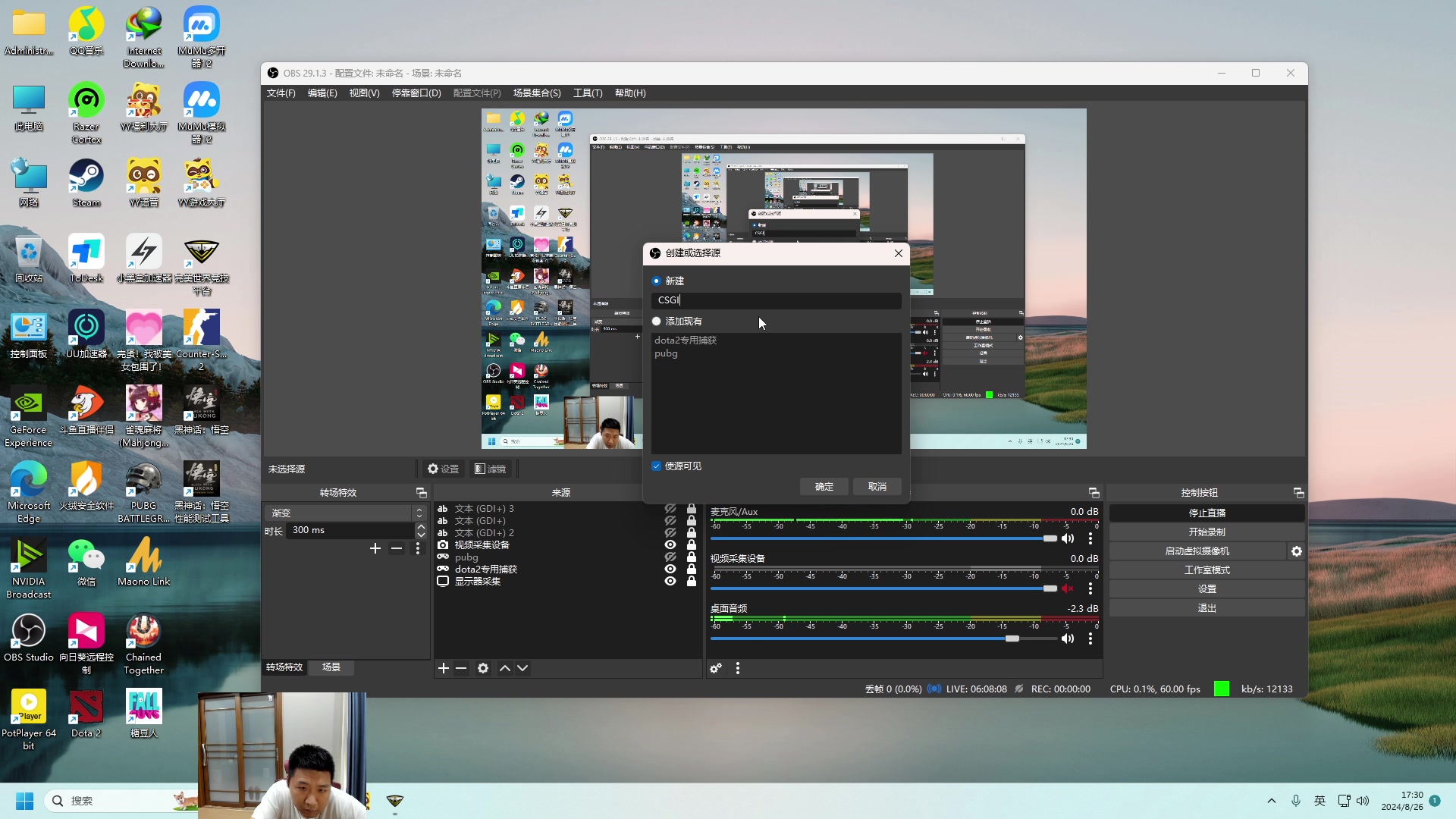1456x819 pixels.
Task: Select the 新建 radio button
Action: point(657,281)
